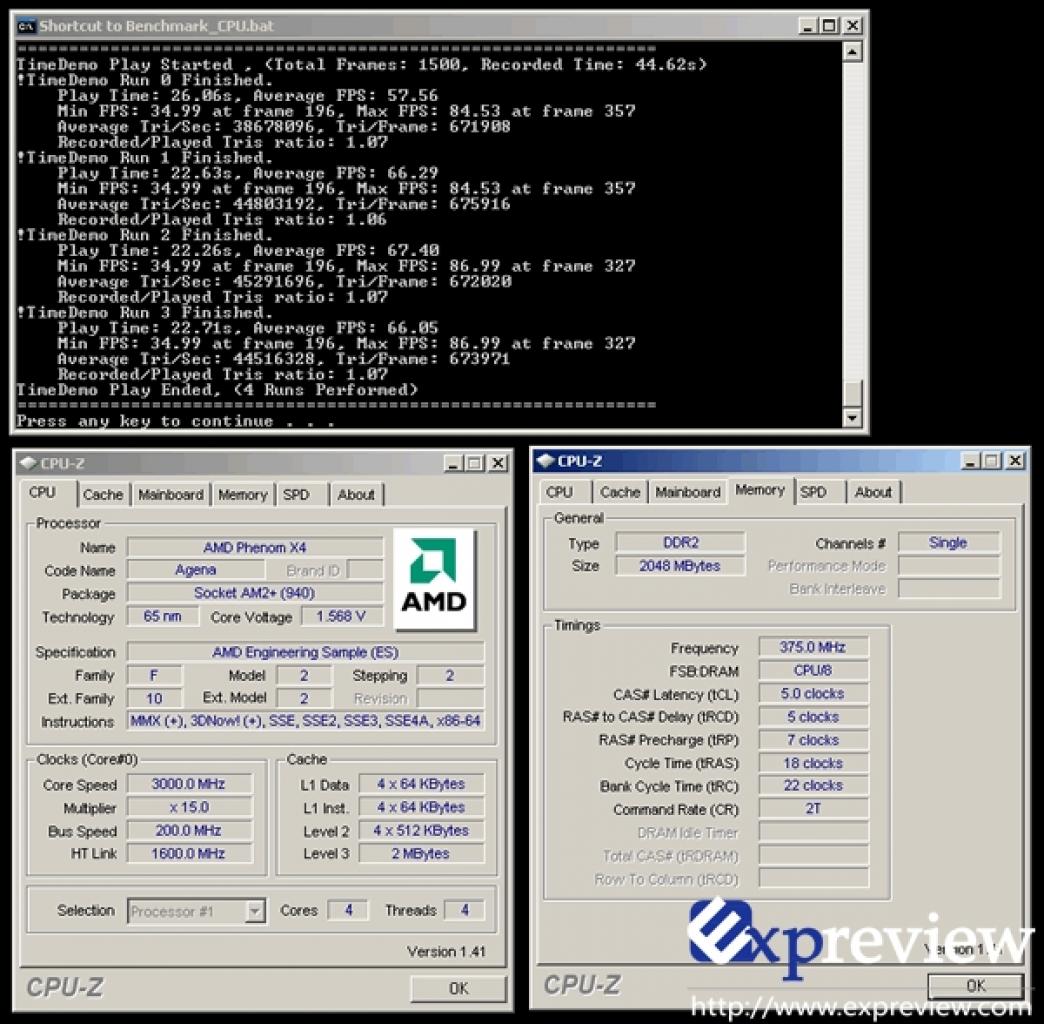Viewport: 1044px width, 1024px height.
Task: Click the memory Type value DDR2
Action: pyautogui.click(x=680, y=542)
